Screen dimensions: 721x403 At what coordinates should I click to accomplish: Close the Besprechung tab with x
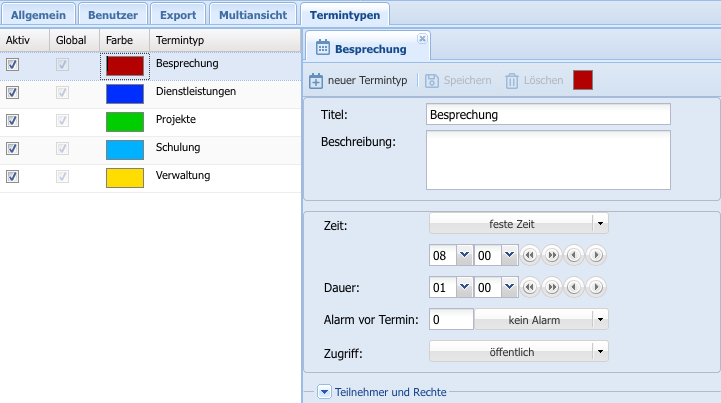pyautogui.click(x=422, y=38)
